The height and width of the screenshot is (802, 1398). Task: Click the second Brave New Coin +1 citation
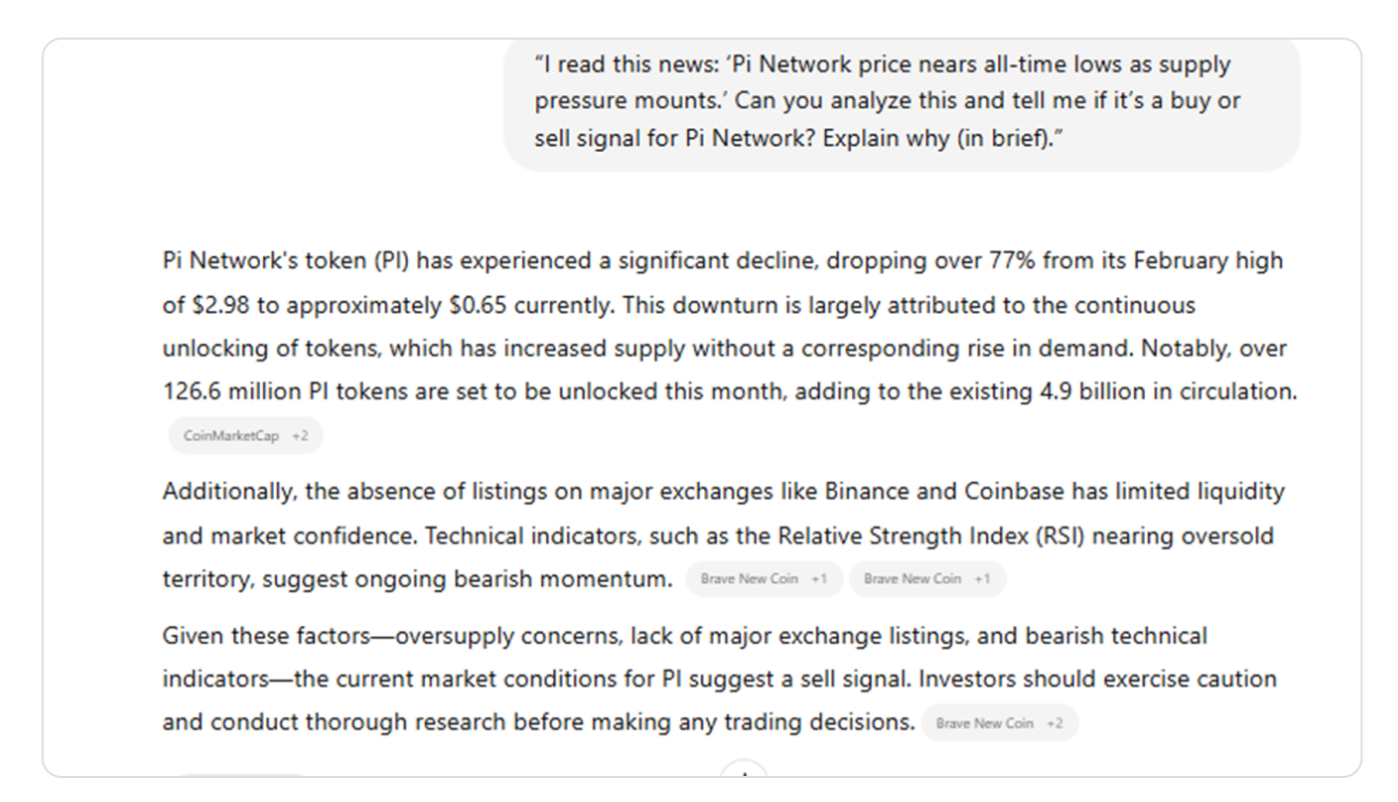click(x=927, y=579)
